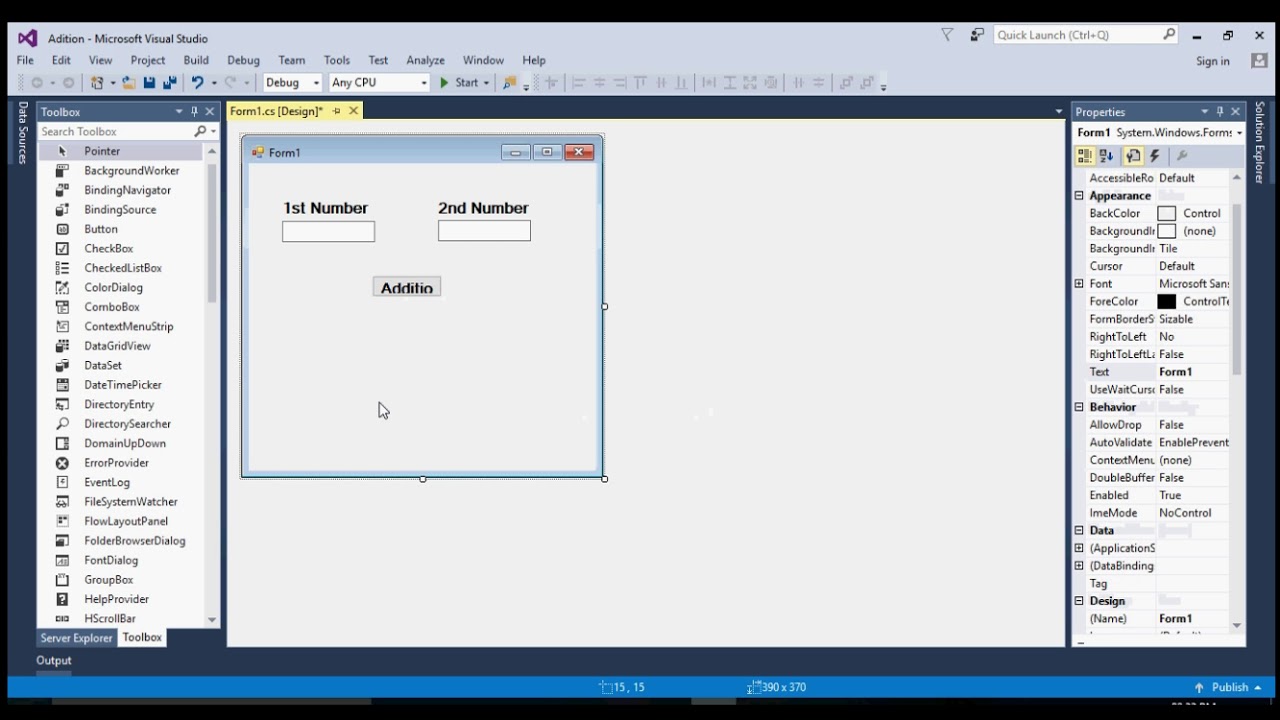Click the 1st Number text box on form

pos(328,232)
